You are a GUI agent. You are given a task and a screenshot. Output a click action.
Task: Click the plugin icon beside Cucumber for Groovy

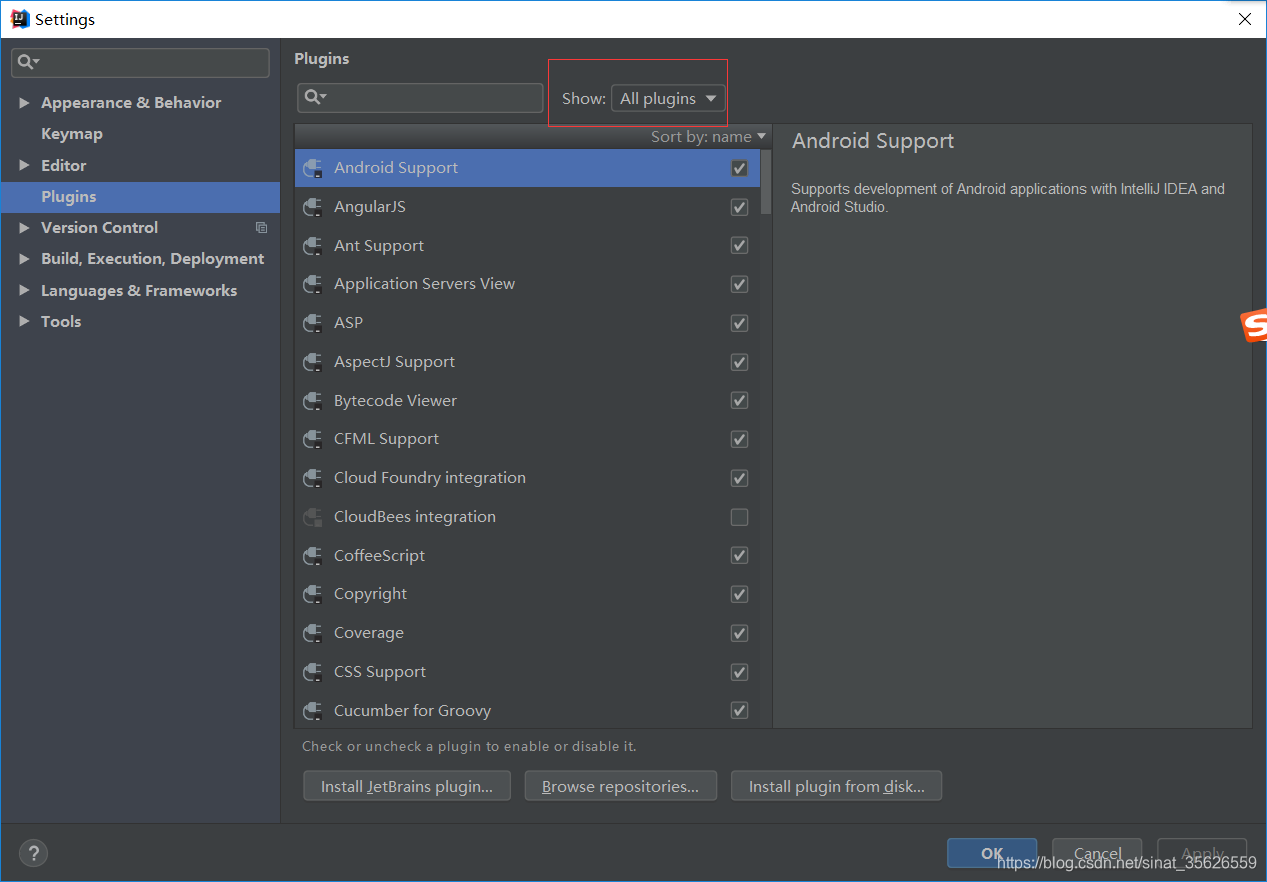[313, 711]
